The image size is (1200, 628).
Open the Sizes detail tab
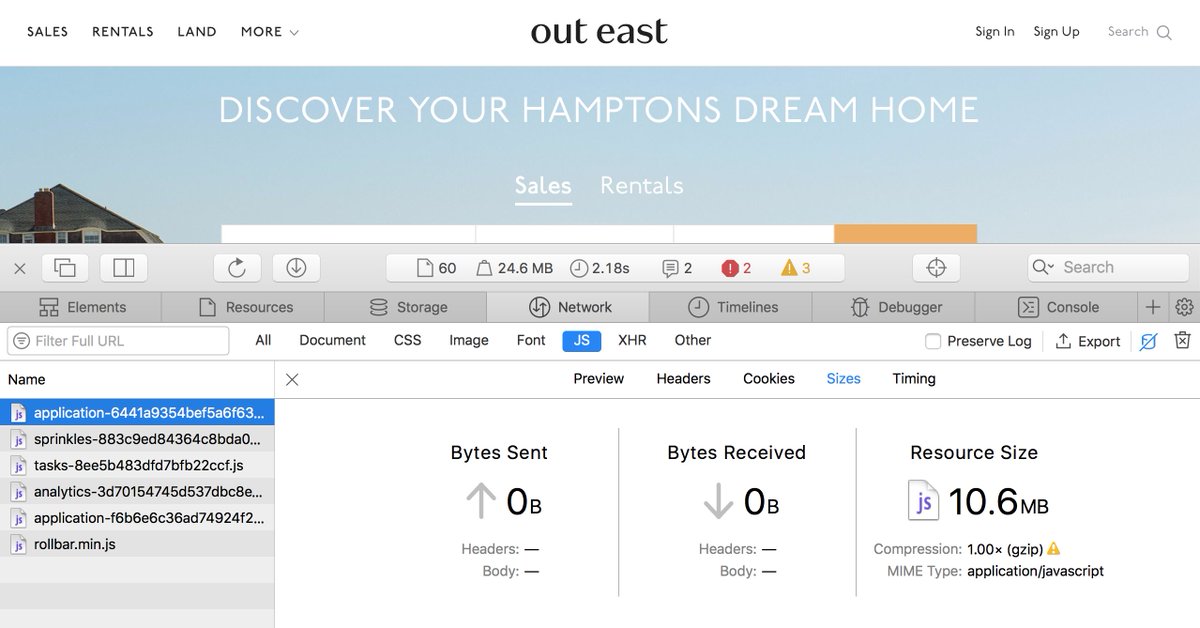[843, 379]
